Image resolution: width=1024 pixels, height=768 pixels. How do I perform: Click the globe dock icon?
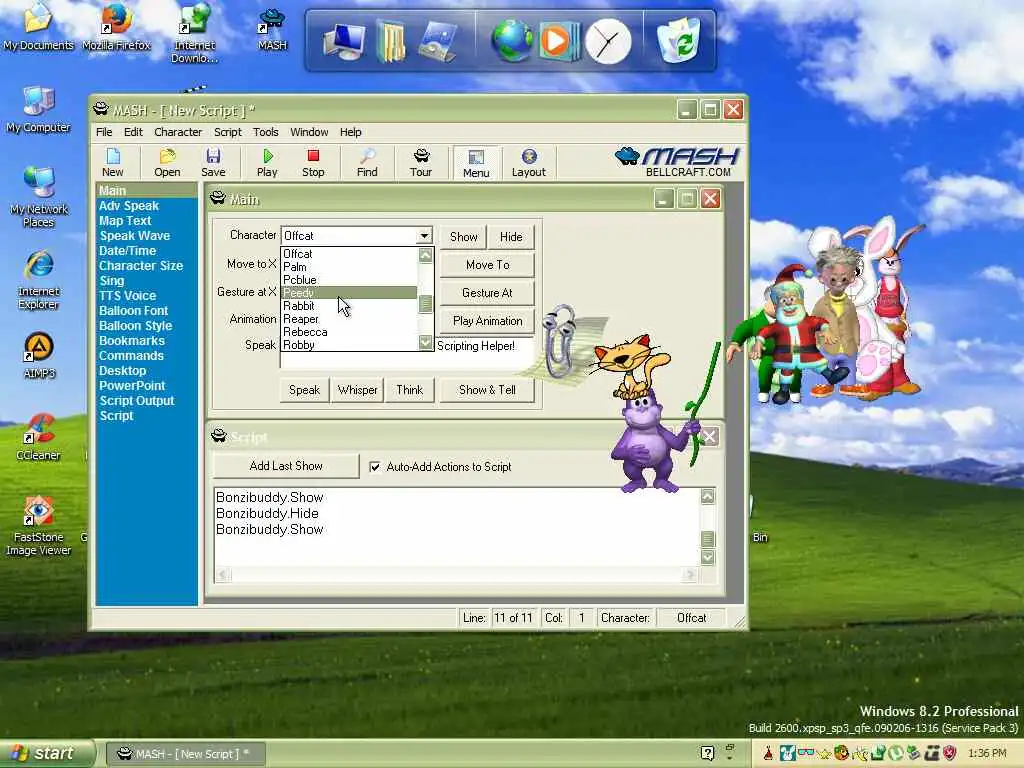(x=511, y=41)
